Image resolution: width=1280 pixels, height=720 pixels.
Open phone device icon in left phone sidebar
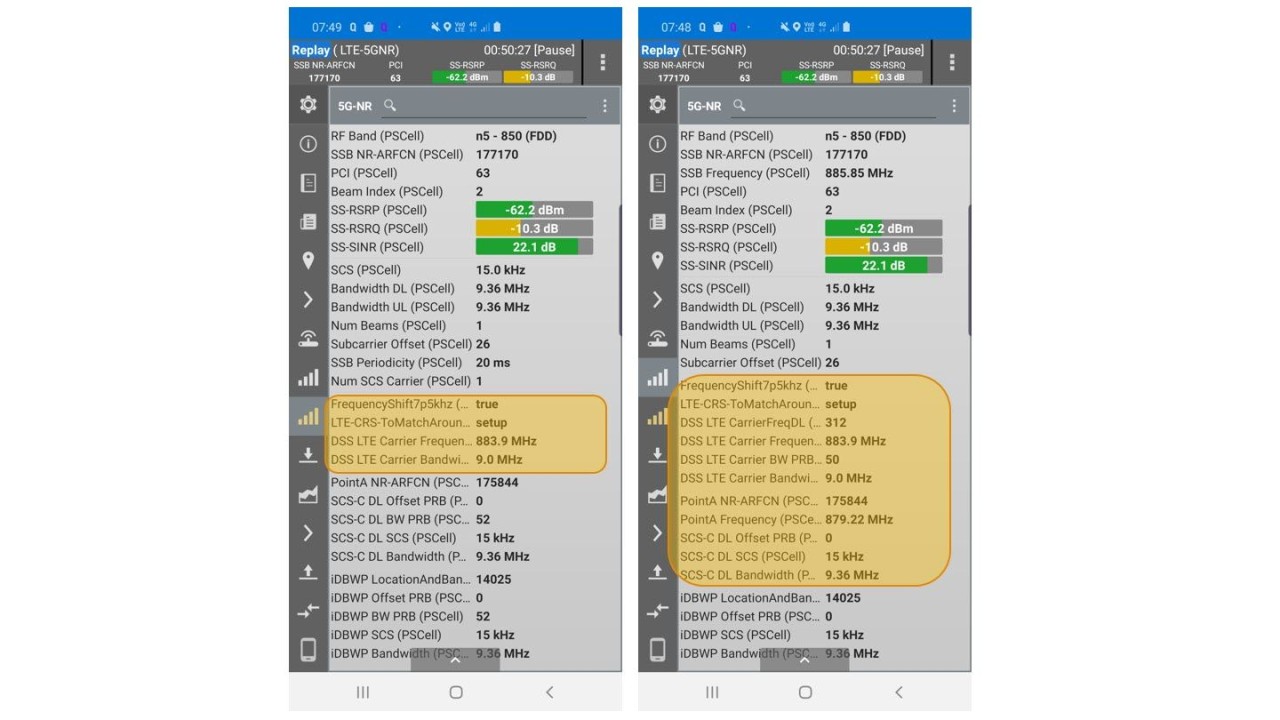coord(308,650)
